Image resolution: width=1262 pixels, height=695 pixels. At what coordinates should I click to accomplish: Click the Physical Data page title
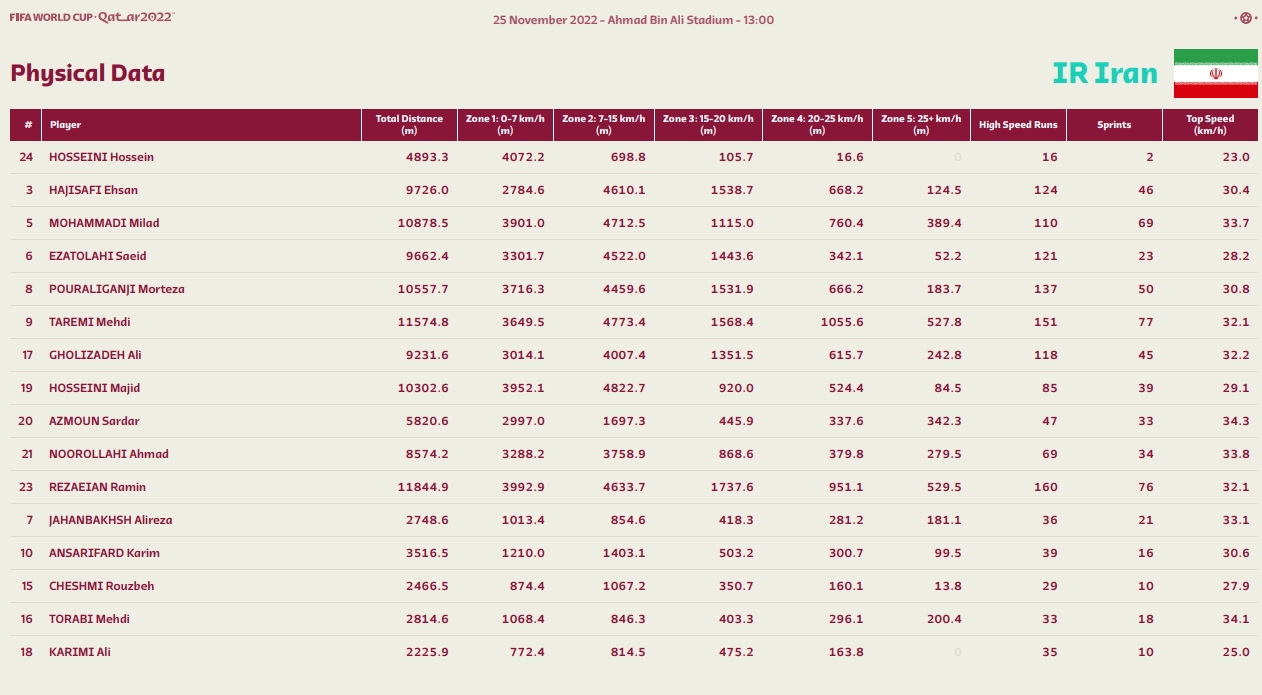pos(88,73)
